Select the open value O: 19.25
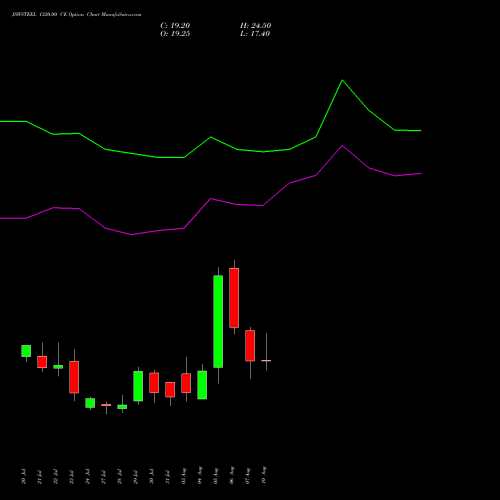Image resolution: width=500 pixels, height=500 pixels. [x=175, y=34]
